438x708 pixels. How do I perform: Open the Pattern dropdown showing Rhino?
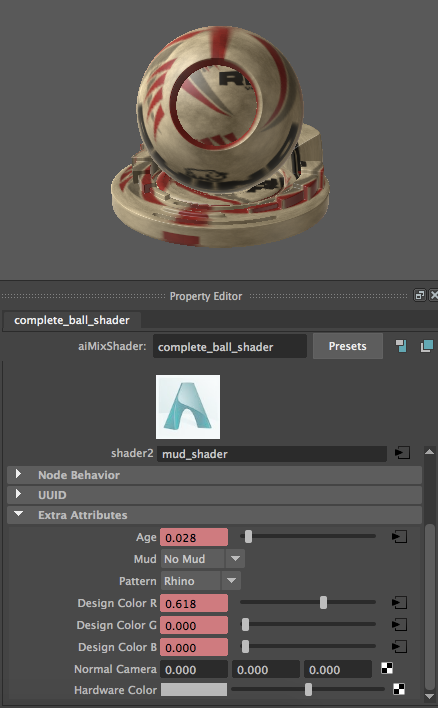point(200,581)
